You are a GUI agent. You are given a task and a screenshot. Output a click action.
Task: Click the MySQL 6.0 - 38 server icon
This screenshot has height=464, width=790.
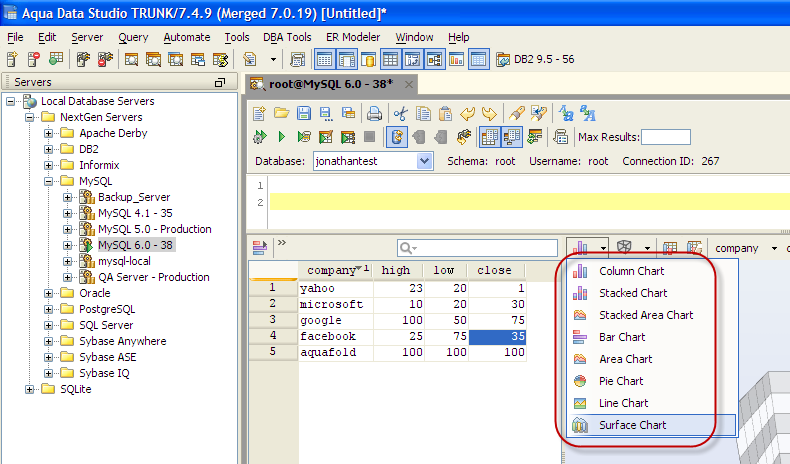click(87, 245)
